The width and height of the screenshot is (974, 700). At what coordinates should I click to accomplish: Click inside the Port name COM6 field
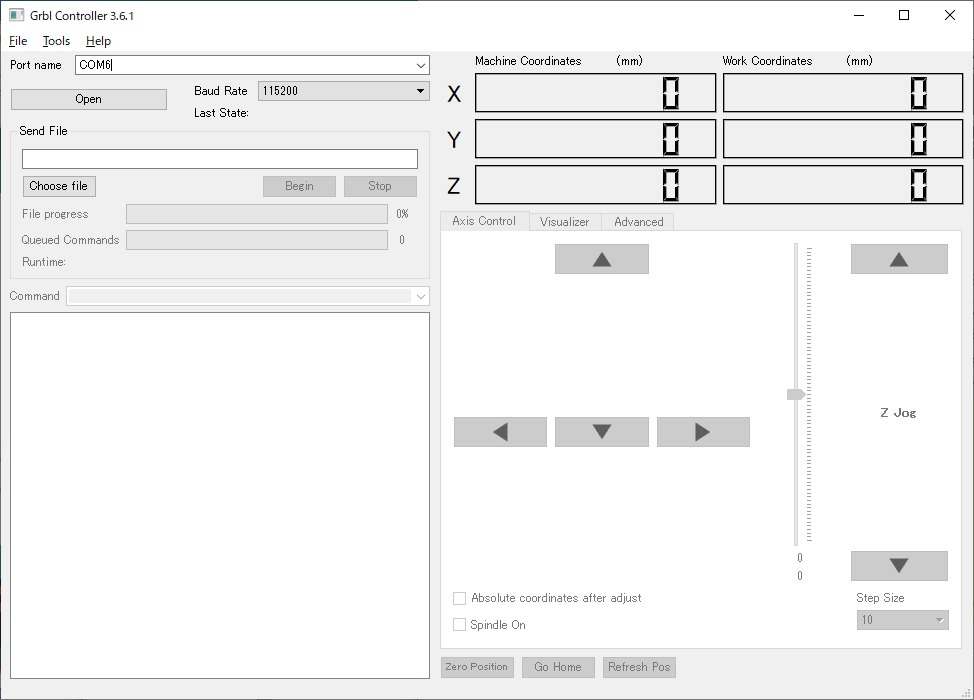click(244, 65)
